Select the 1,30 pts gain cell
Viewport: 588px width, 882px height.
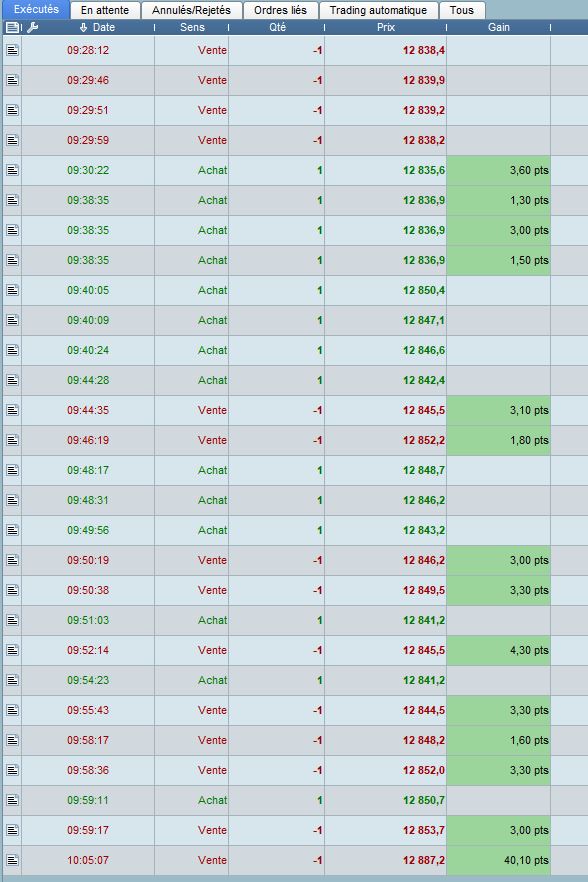[499, 200]
